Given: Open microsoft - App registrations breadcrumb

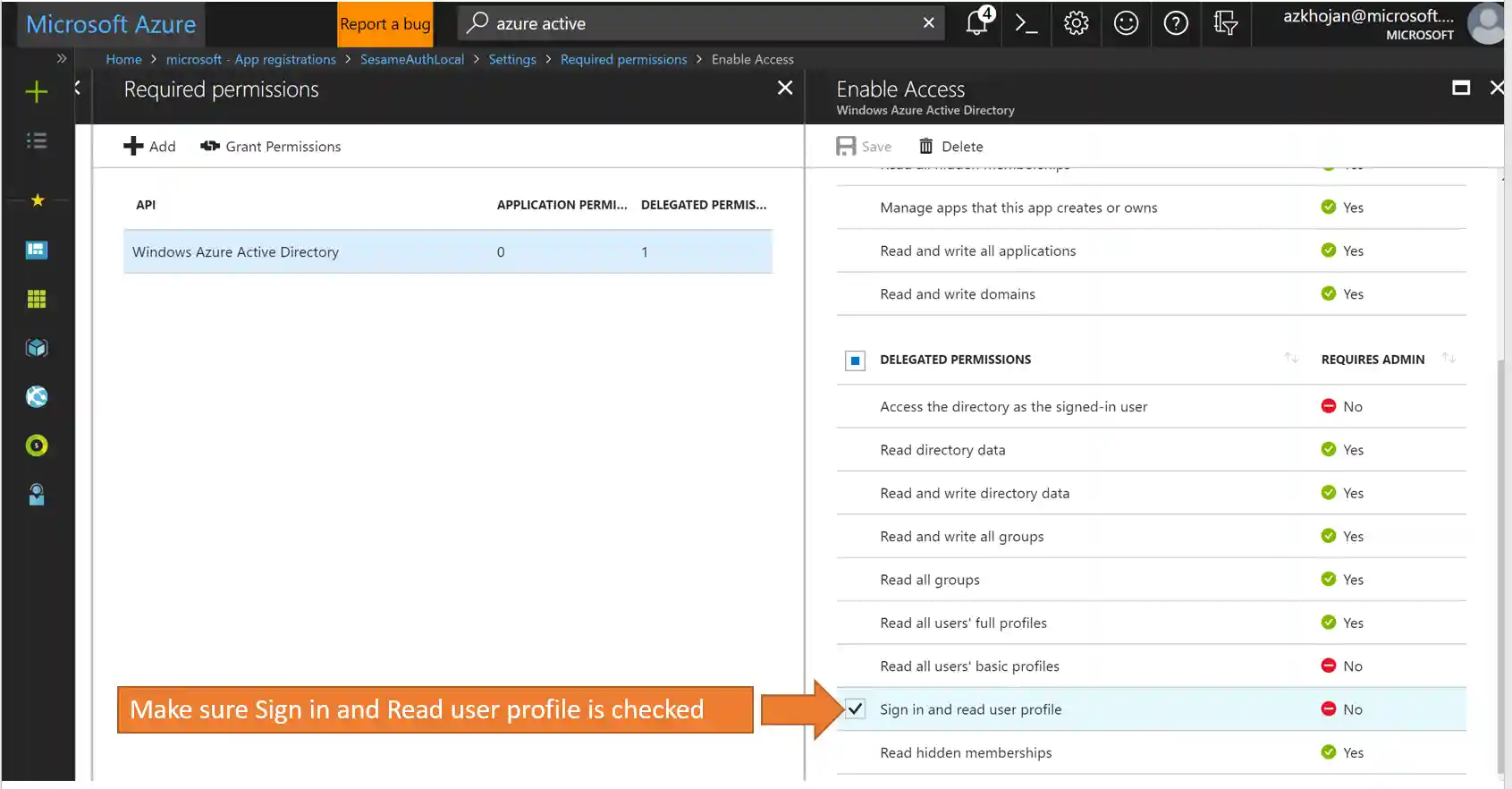Looking at the screenshot, I should tap(251, 59).
